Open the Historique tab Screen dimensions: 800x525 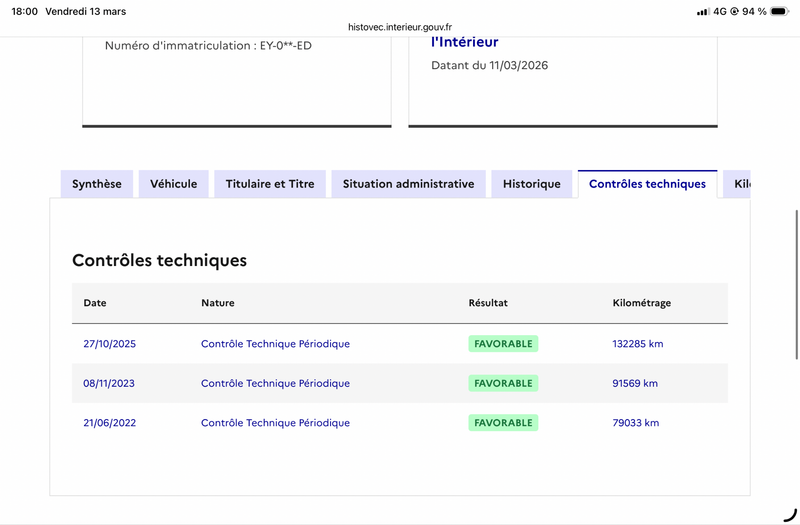tap(532, 184)
